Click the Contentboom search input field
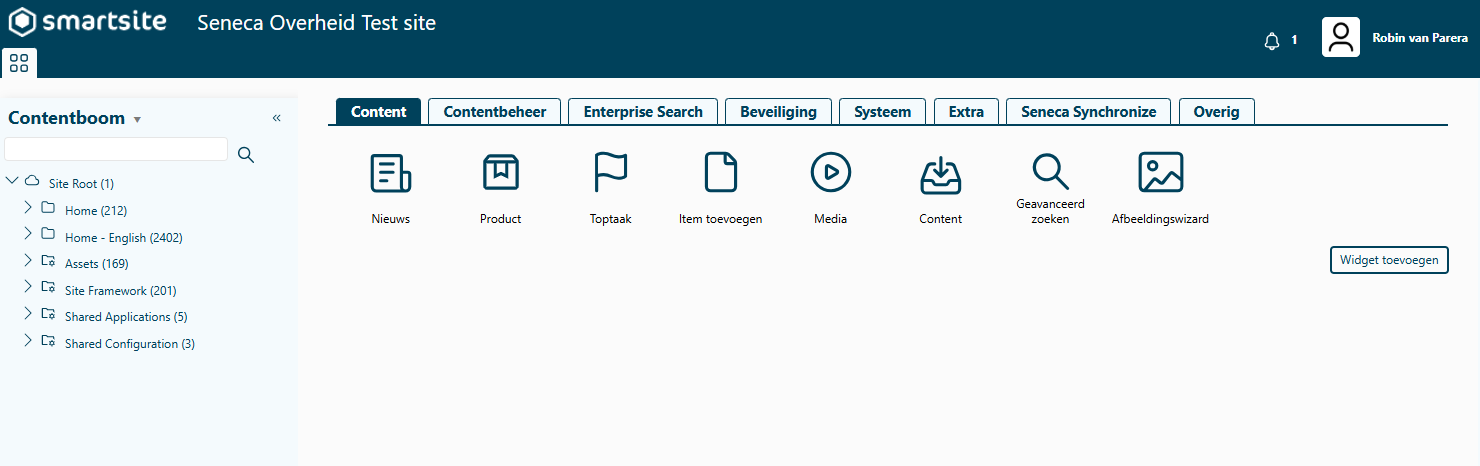The width and height of the screenshot is (1480, 466). [x=116, y=150]
